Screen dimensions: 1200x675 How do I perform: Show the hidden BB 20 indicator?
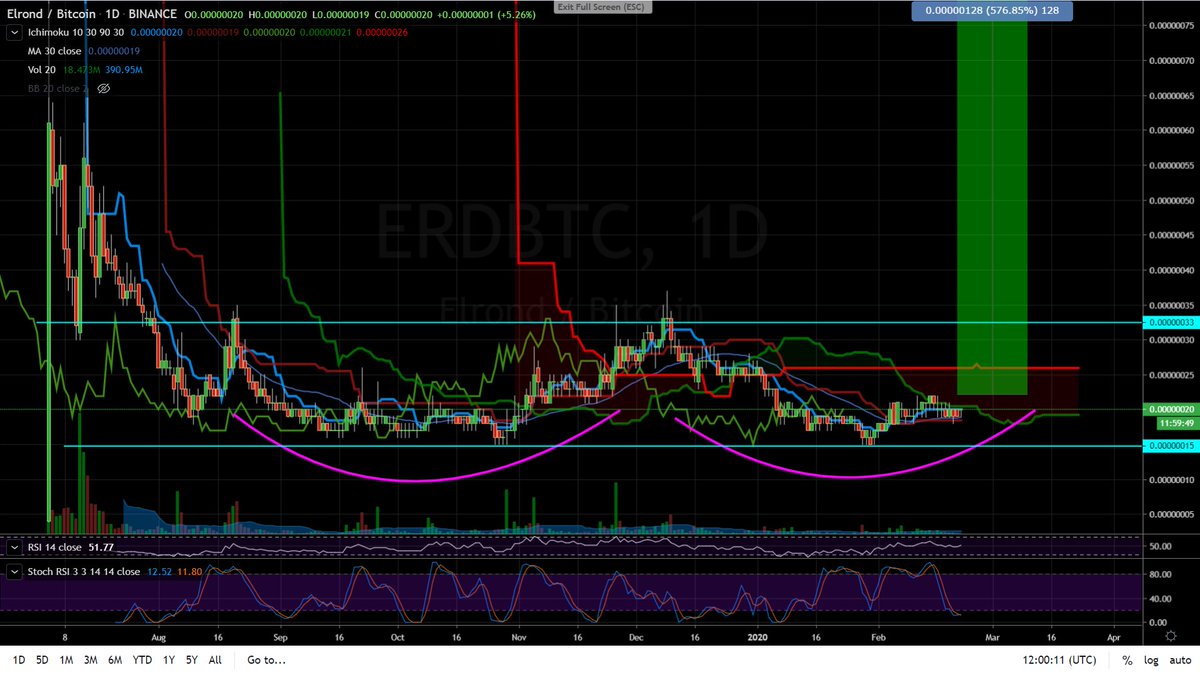(103, 88)
